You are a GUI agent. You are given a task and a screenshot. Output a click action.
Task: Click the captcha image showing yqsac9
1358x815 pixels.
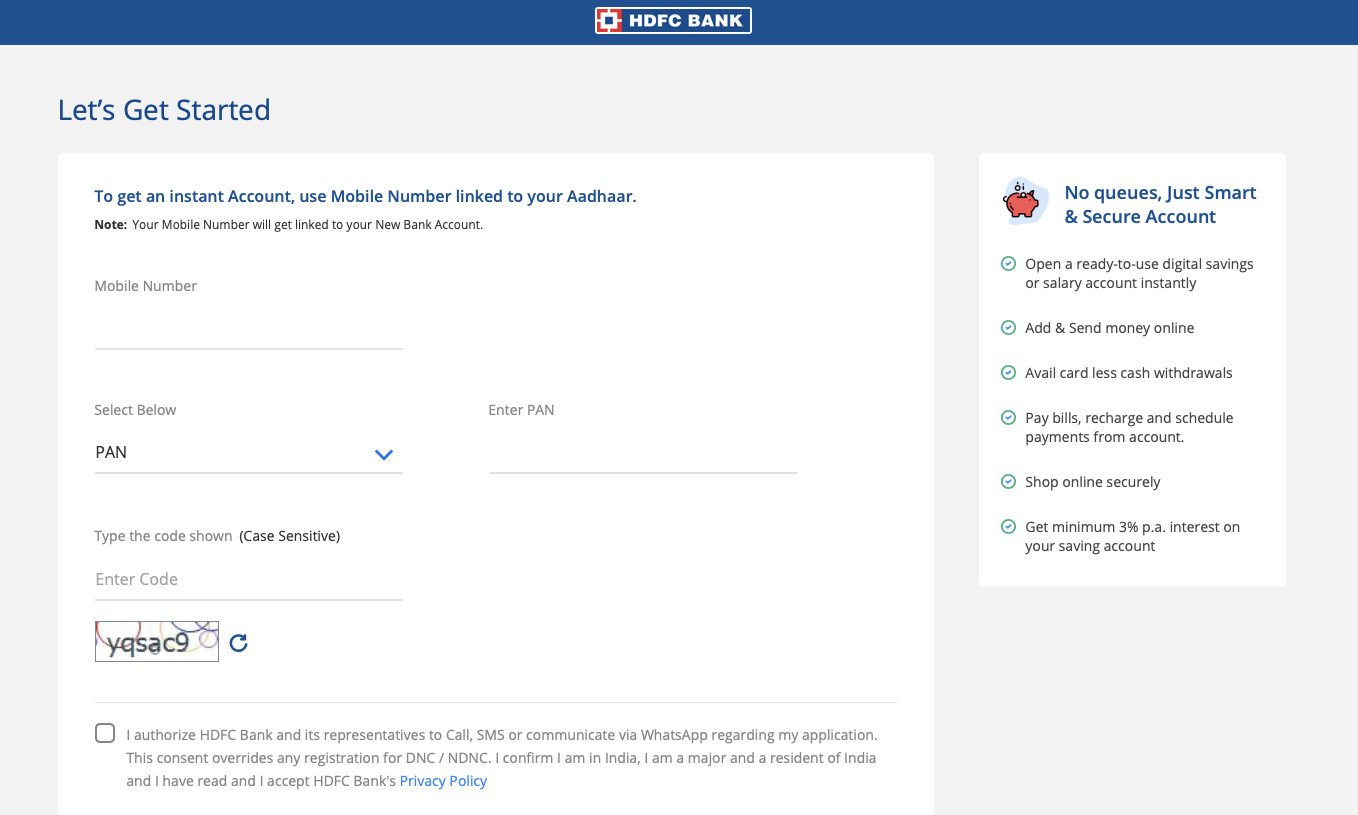[157, 642]
